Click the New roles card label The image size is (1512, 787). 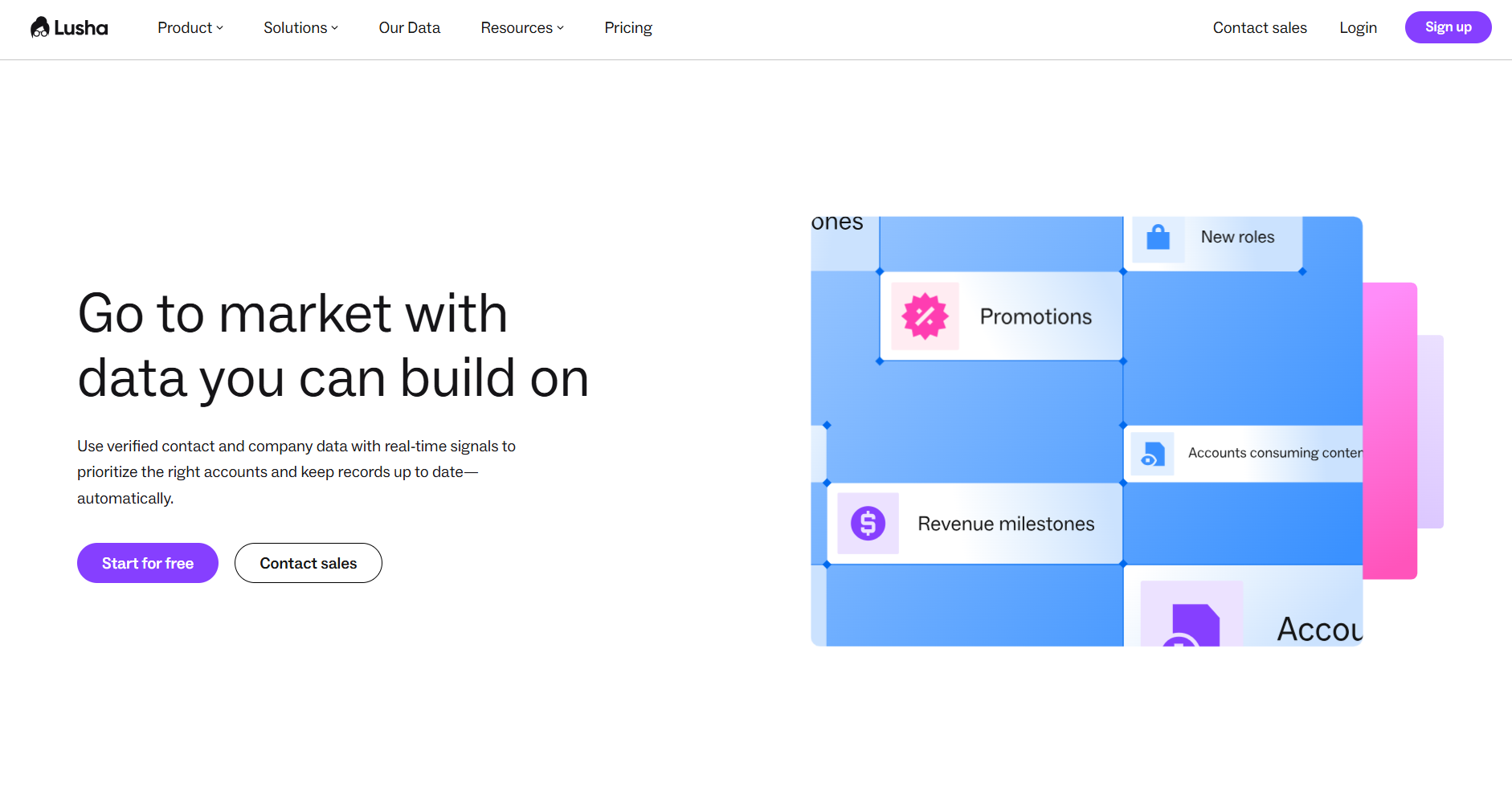[x=1237, y=238]
